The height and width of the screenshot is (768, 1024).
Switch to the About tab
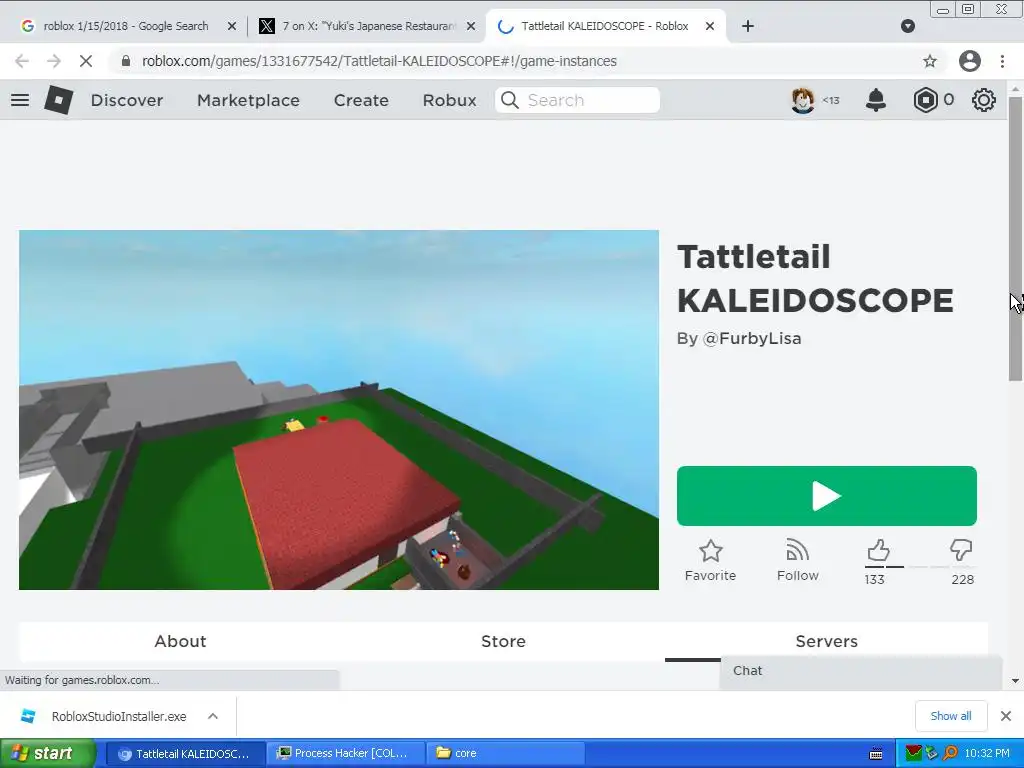click(180, 641)
